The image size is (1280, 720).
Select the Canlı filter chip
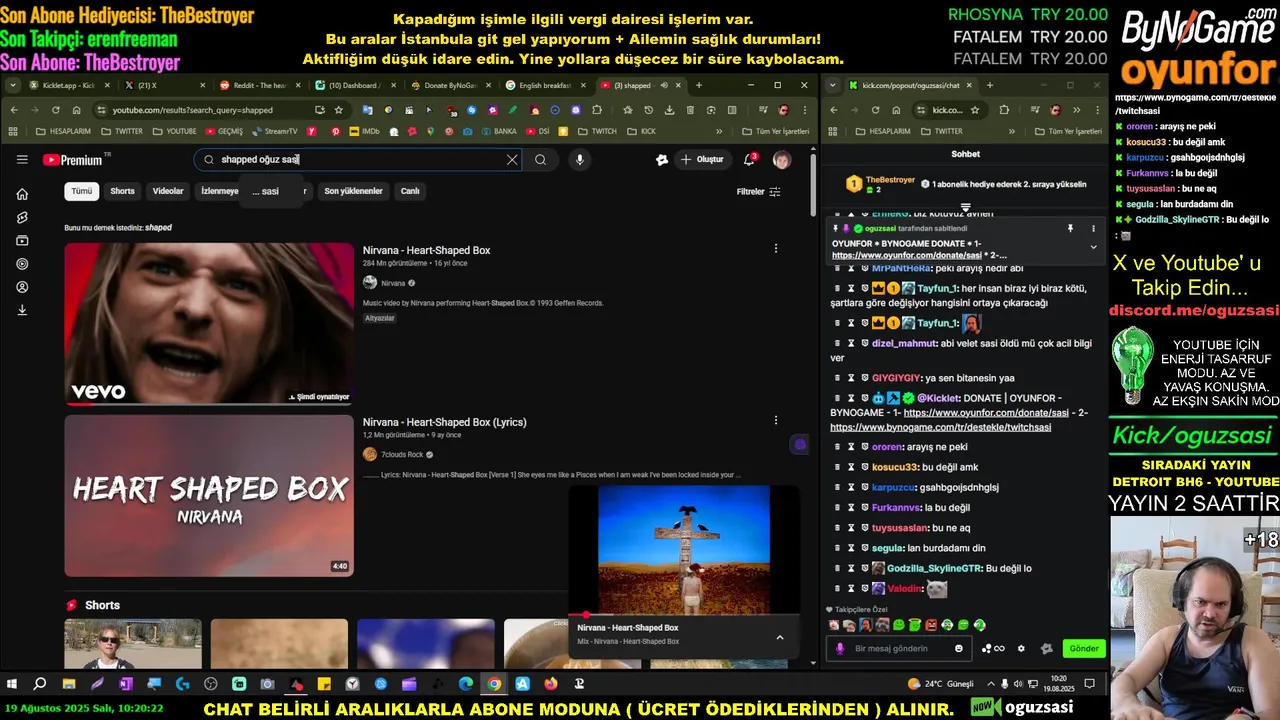(x=410, y=191)
